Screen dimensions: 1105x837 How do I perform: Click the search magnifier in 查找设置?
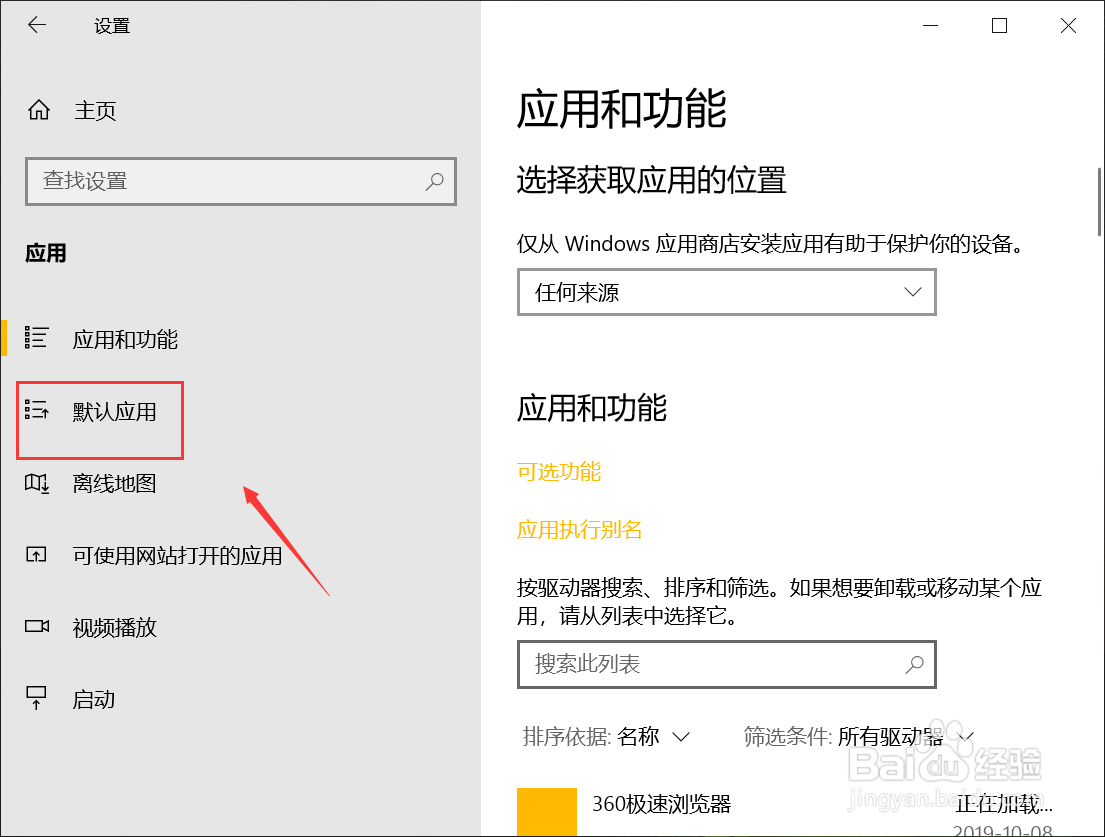click(434, 181)
